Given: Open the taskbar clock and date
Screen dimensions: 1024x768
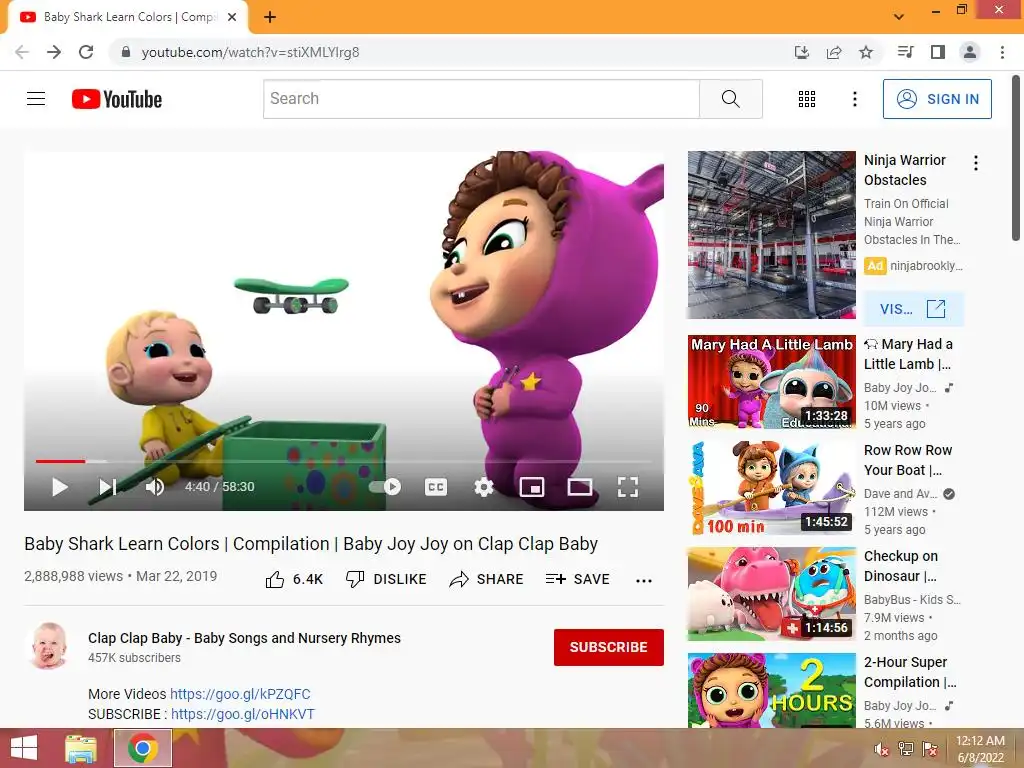Looking at the screenshot, I should click(980, 749).
